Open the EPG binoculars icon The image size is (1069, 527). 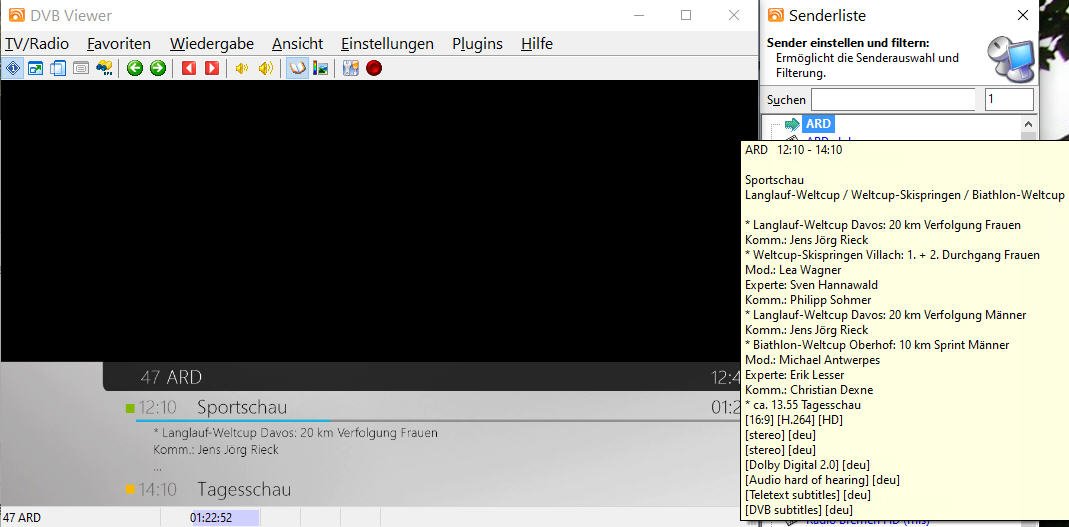[x=104, y=68]
